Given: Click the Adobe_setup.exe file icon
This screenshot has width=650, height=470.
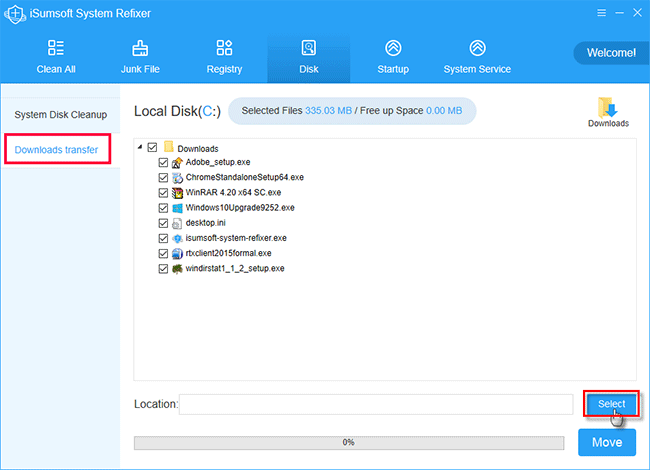Looking at the screenshot, I should click(177, 163).
